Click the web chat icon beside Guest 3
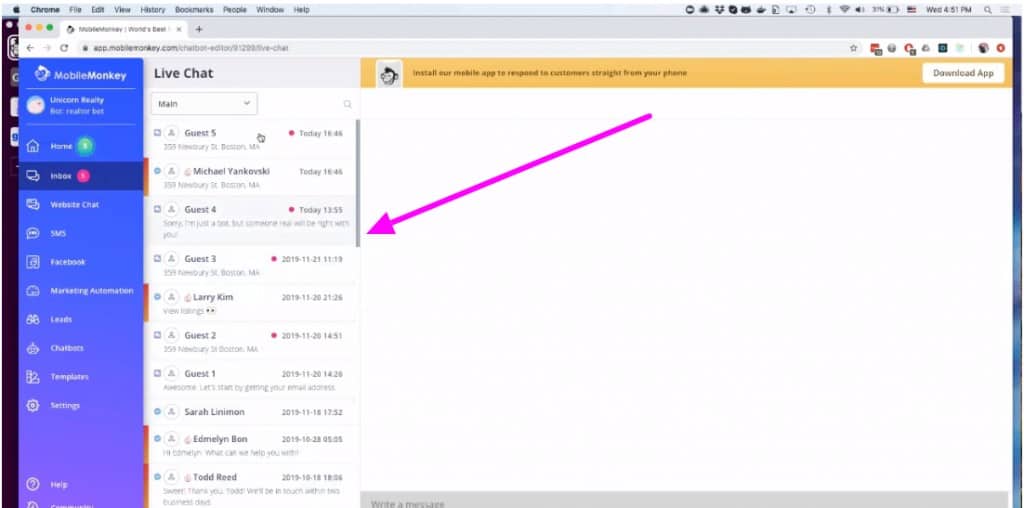The image size is (1024, 508). coord(157,259)
